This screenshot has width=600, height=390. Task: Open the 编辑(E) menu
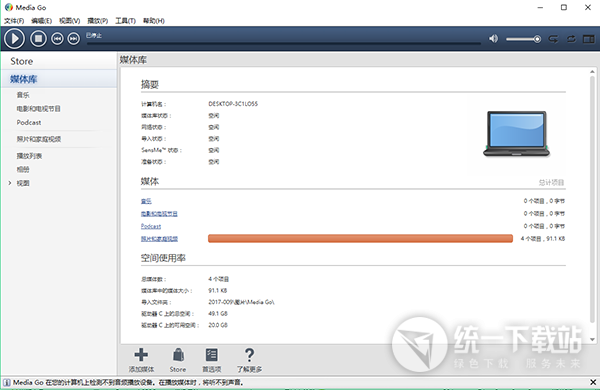click(41, 21)
